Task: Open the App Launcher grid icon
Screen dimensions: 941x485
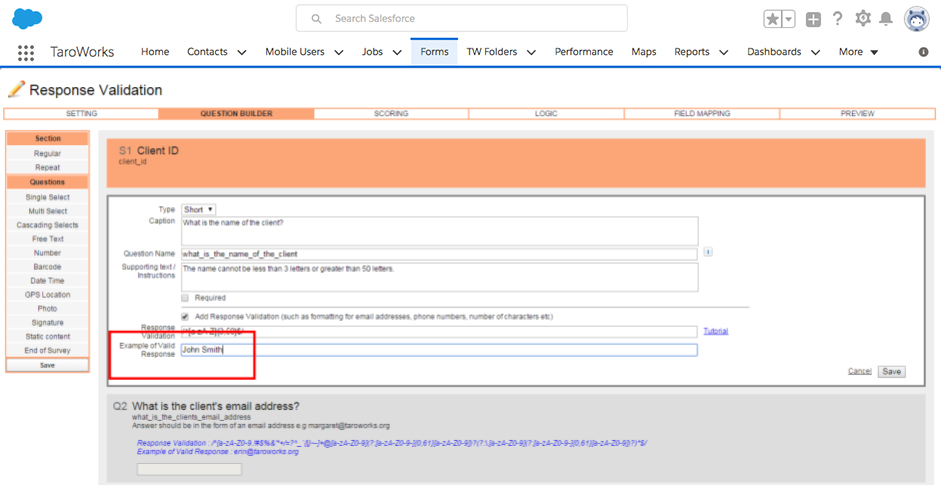Action: pyautogui.click(x=26, y=52)
